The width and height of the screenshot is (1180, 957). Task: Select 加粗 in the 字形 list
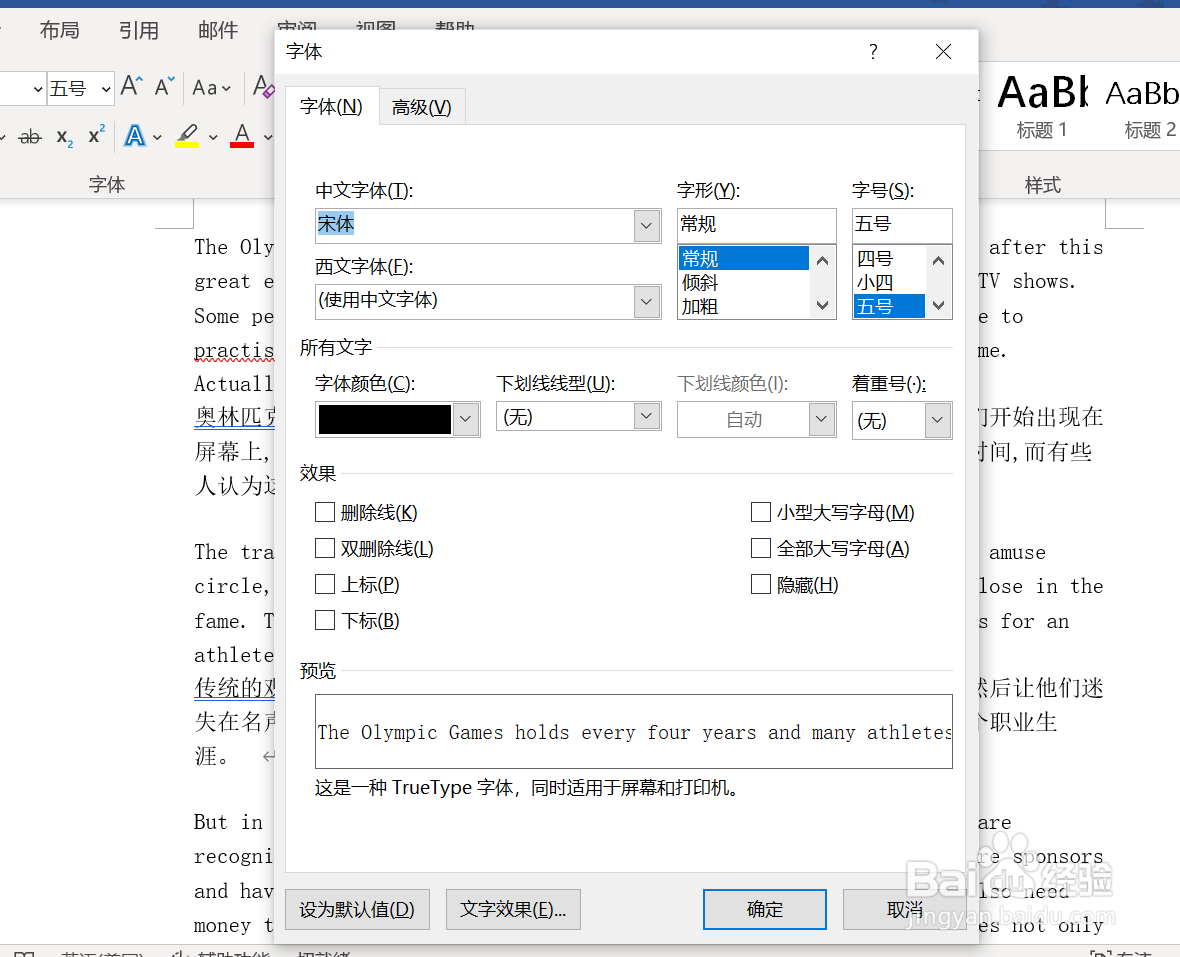pos(744,306)
